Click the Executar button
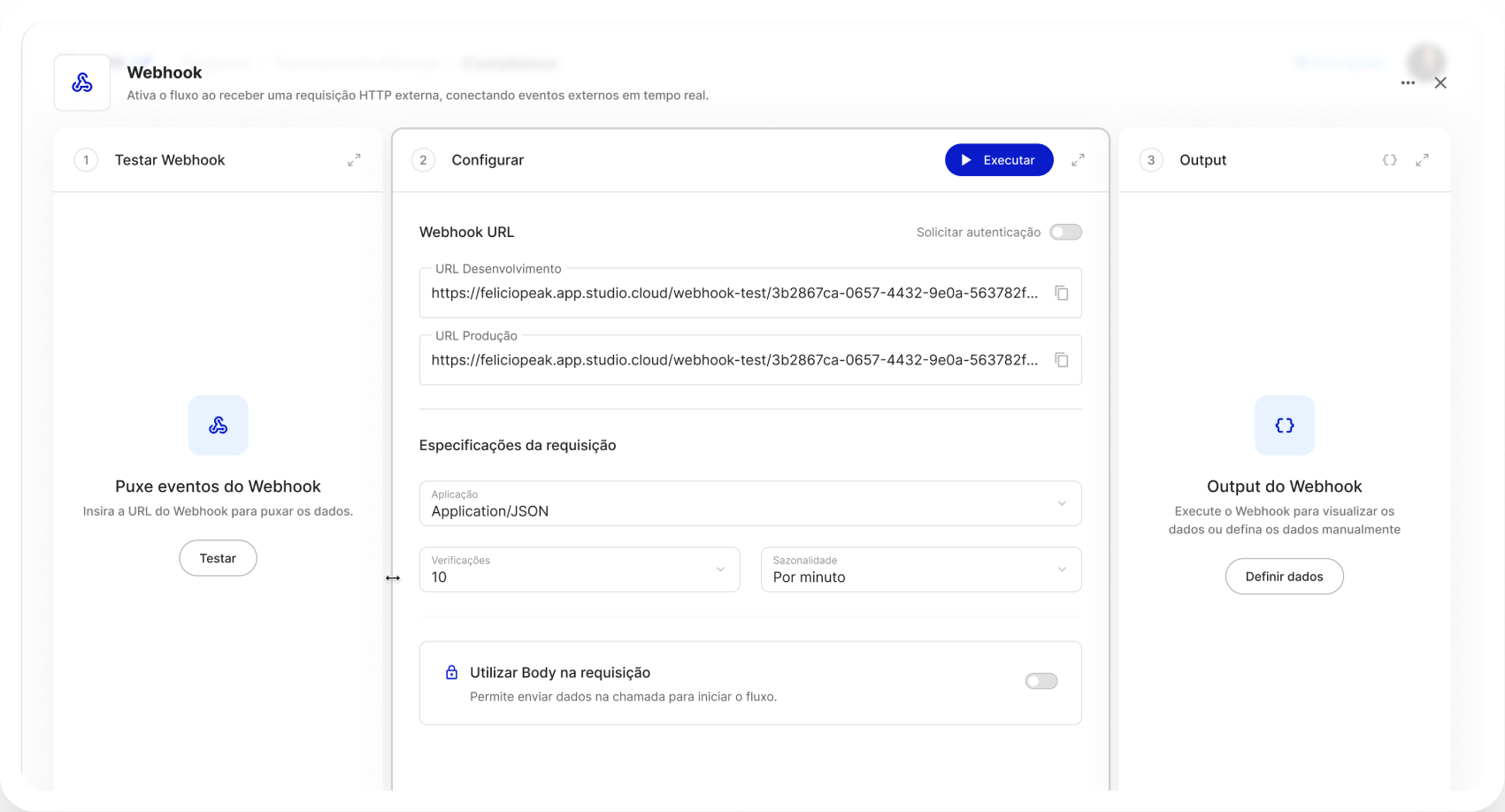This screenshot has height=812, width=1505. tap(998, 160)
